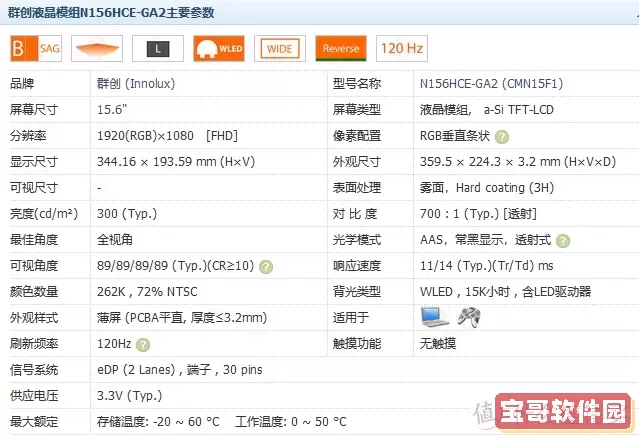Click the 响应速度 column label
Screen dimensions: 639x440
point(357,266)
